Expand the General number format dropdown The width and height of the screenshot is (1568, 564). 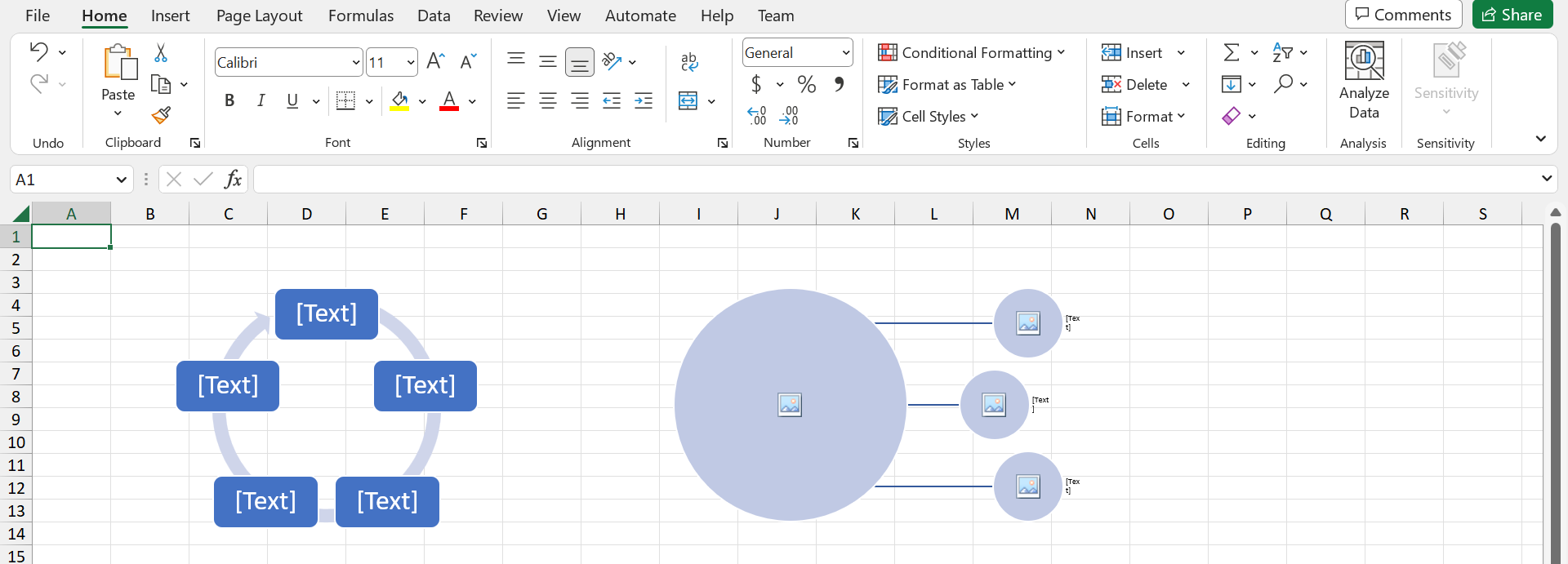tap(845, 53)
